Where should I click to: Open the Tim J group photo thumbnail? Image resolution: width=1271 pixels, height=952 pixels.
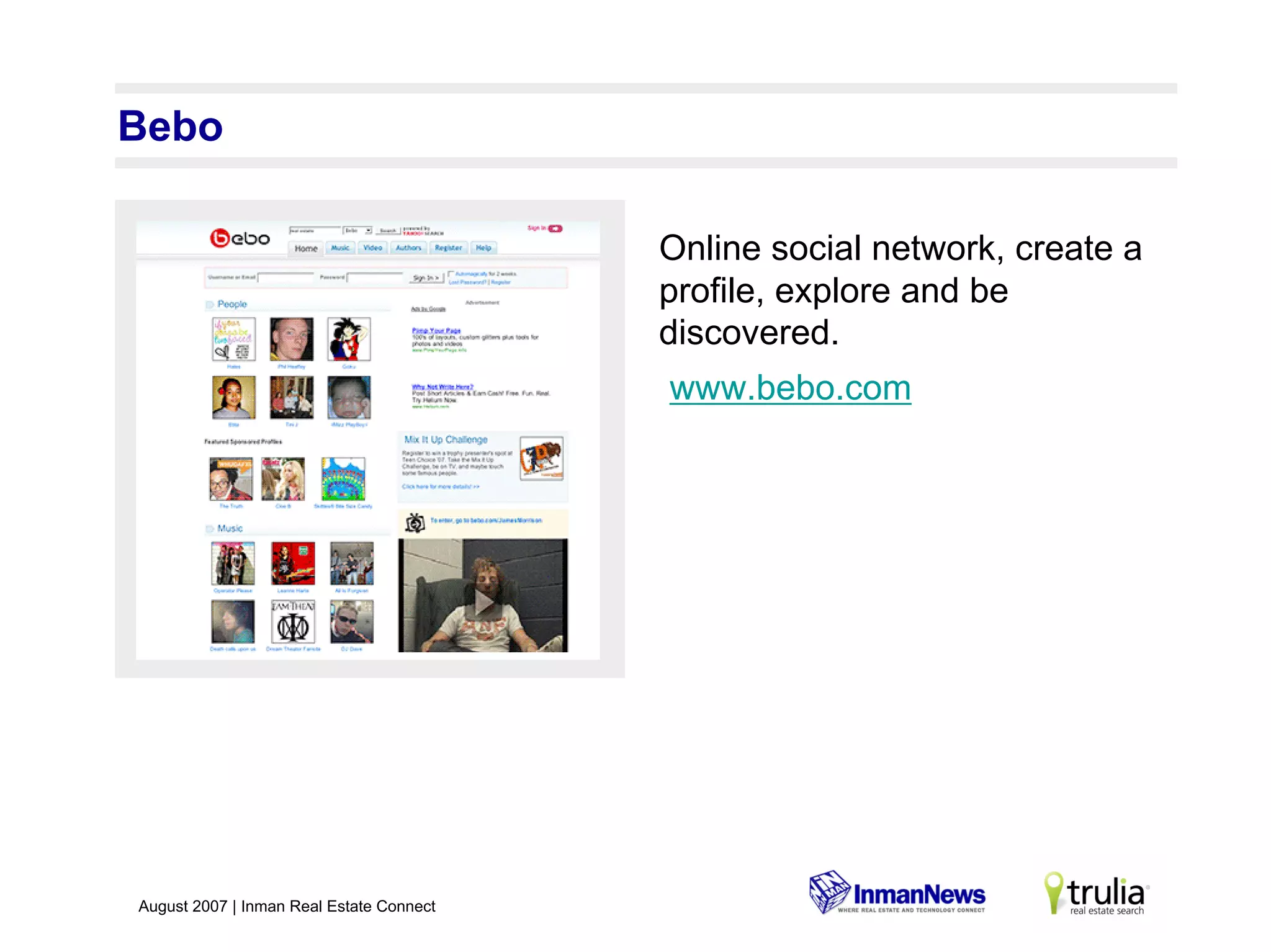coord(292,398)
